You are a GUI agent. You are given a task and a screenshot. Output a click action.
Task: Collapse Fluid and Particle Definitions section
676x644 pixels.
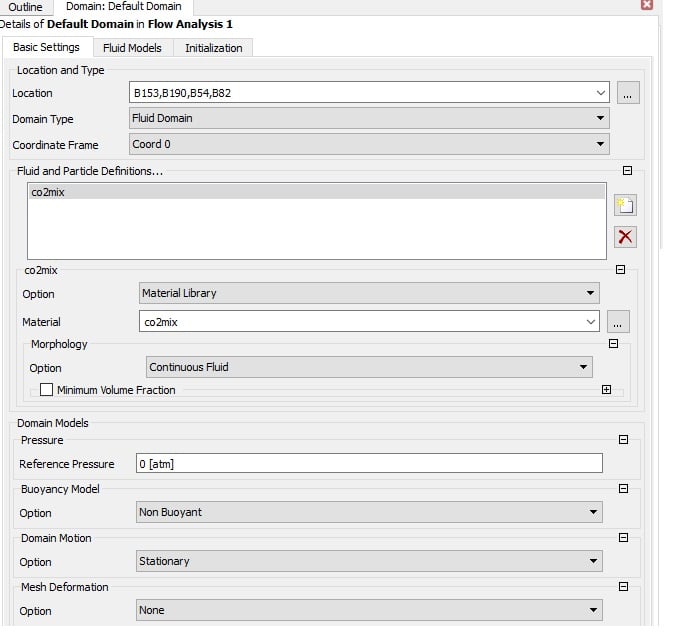pos(628,171)
